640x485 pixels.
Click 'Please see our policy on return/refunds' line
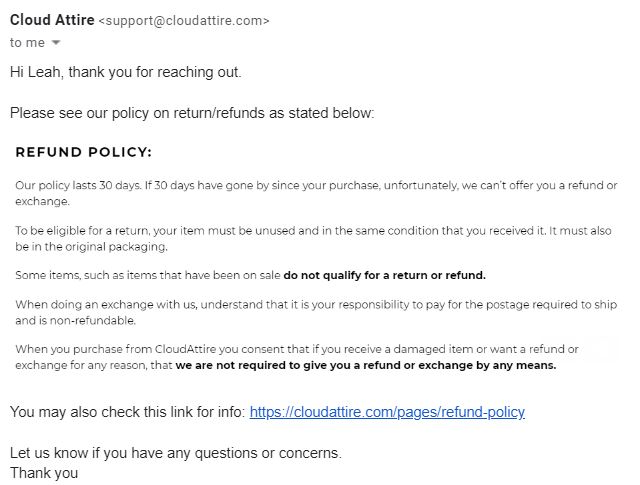(192, 113)
